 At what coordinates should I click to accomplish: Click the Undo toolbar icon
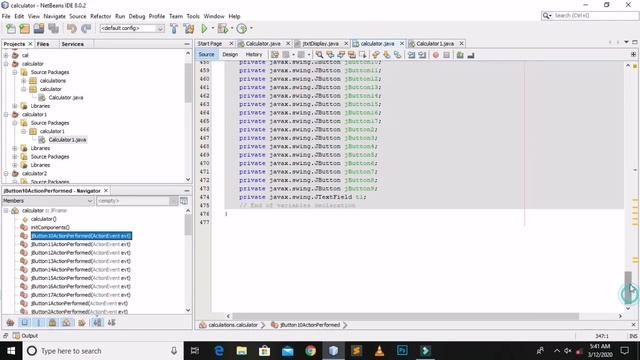[x=72, y=29]
